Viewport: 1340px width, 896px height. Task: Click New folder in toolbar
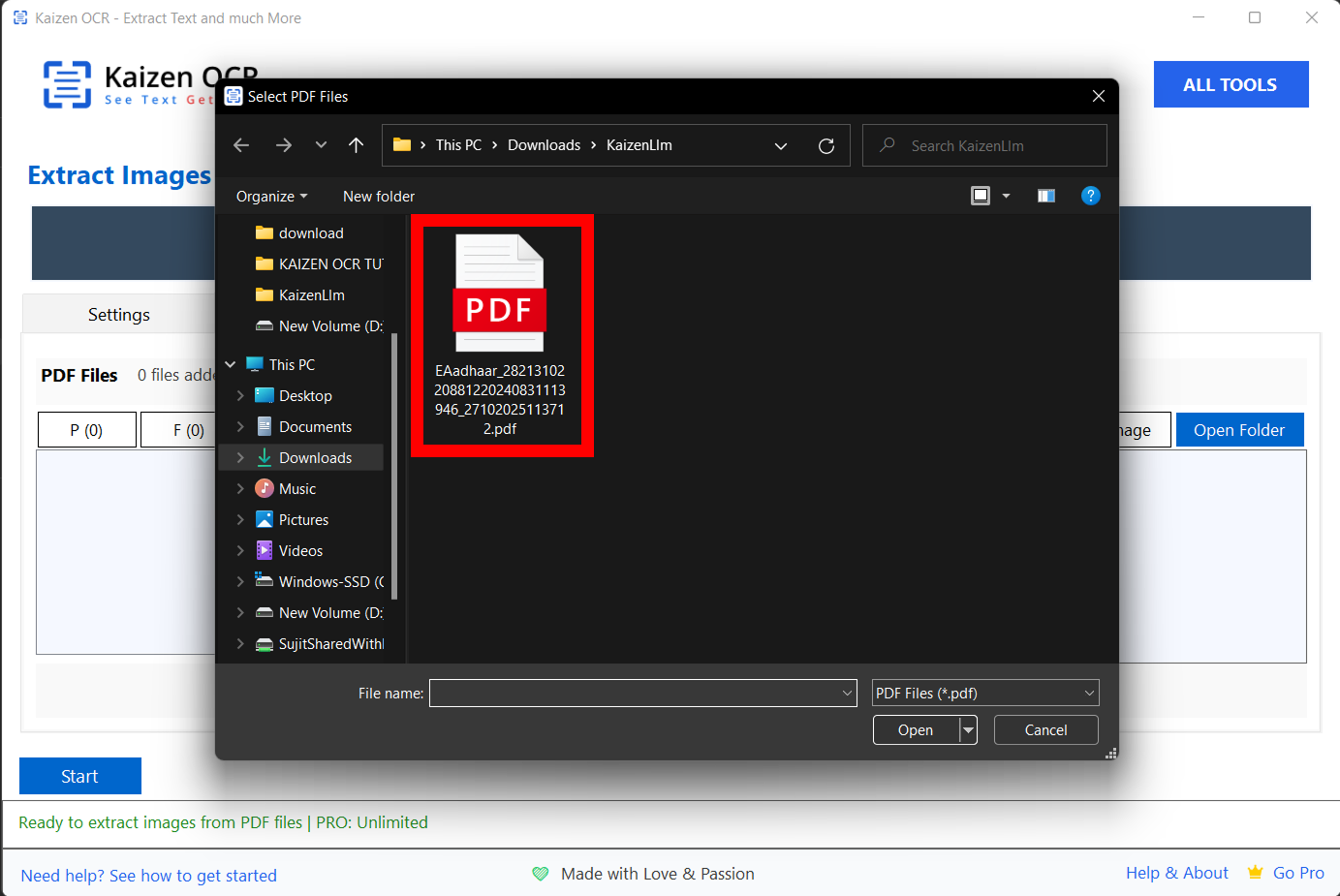(378, 197)
